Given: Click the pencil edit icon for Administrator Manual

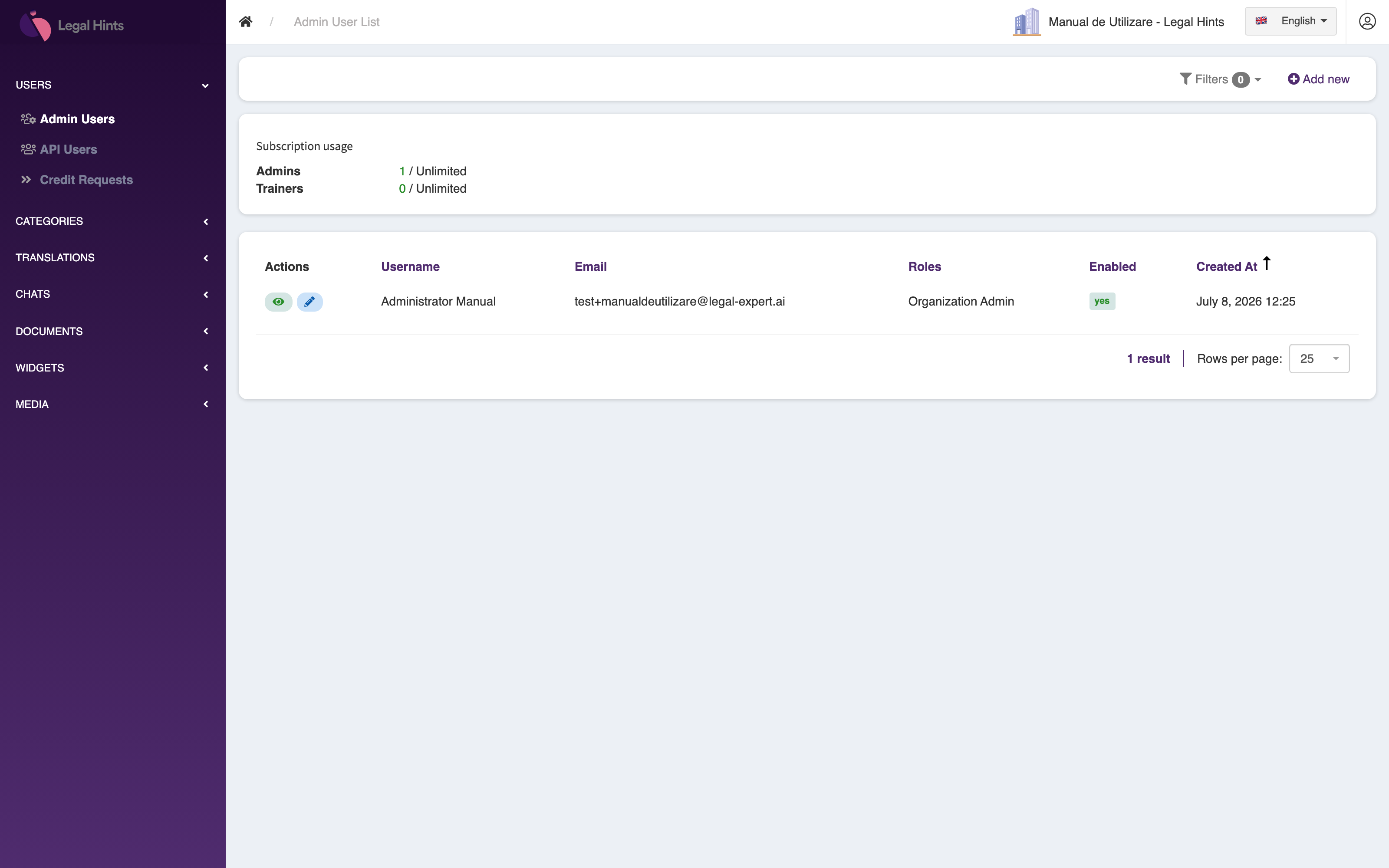Looking at the screenshot, I should (309, 301).
